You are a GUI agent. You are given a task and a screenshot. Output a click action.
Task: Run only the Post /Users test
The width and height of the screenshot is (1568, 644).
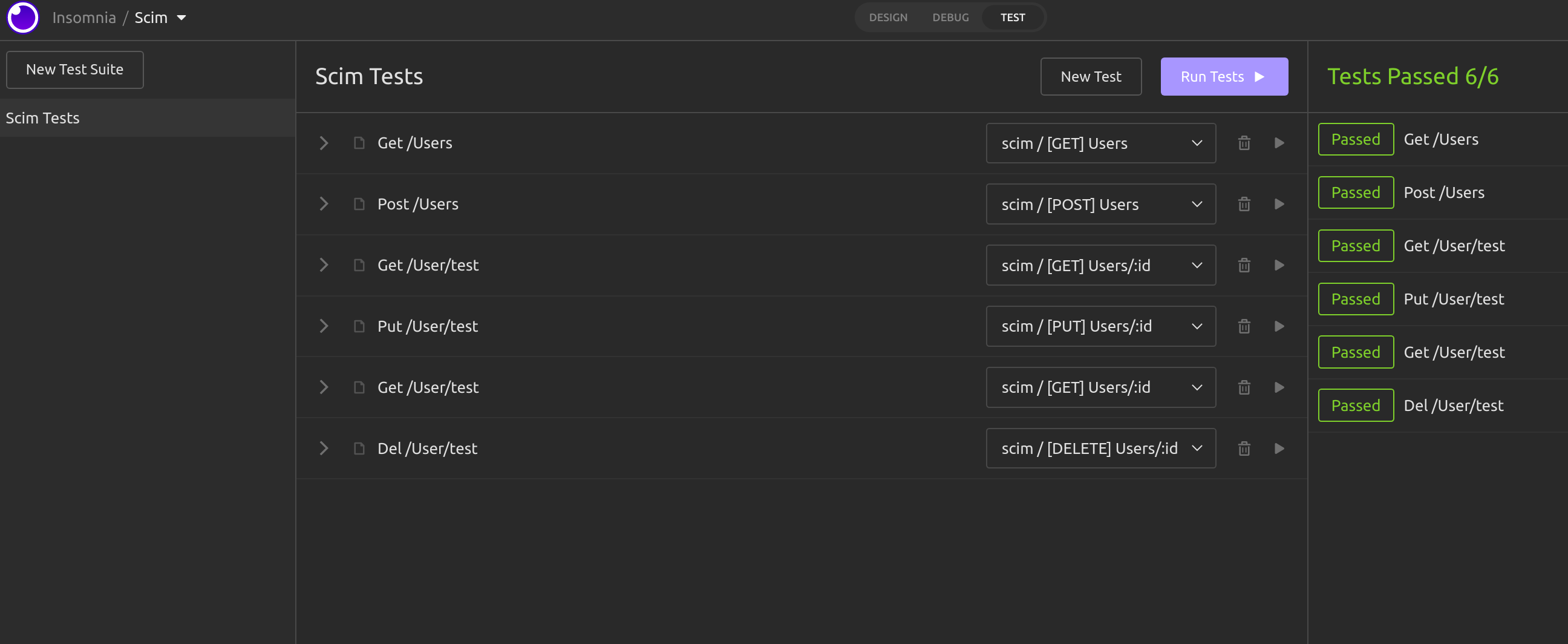point(1279,204)
